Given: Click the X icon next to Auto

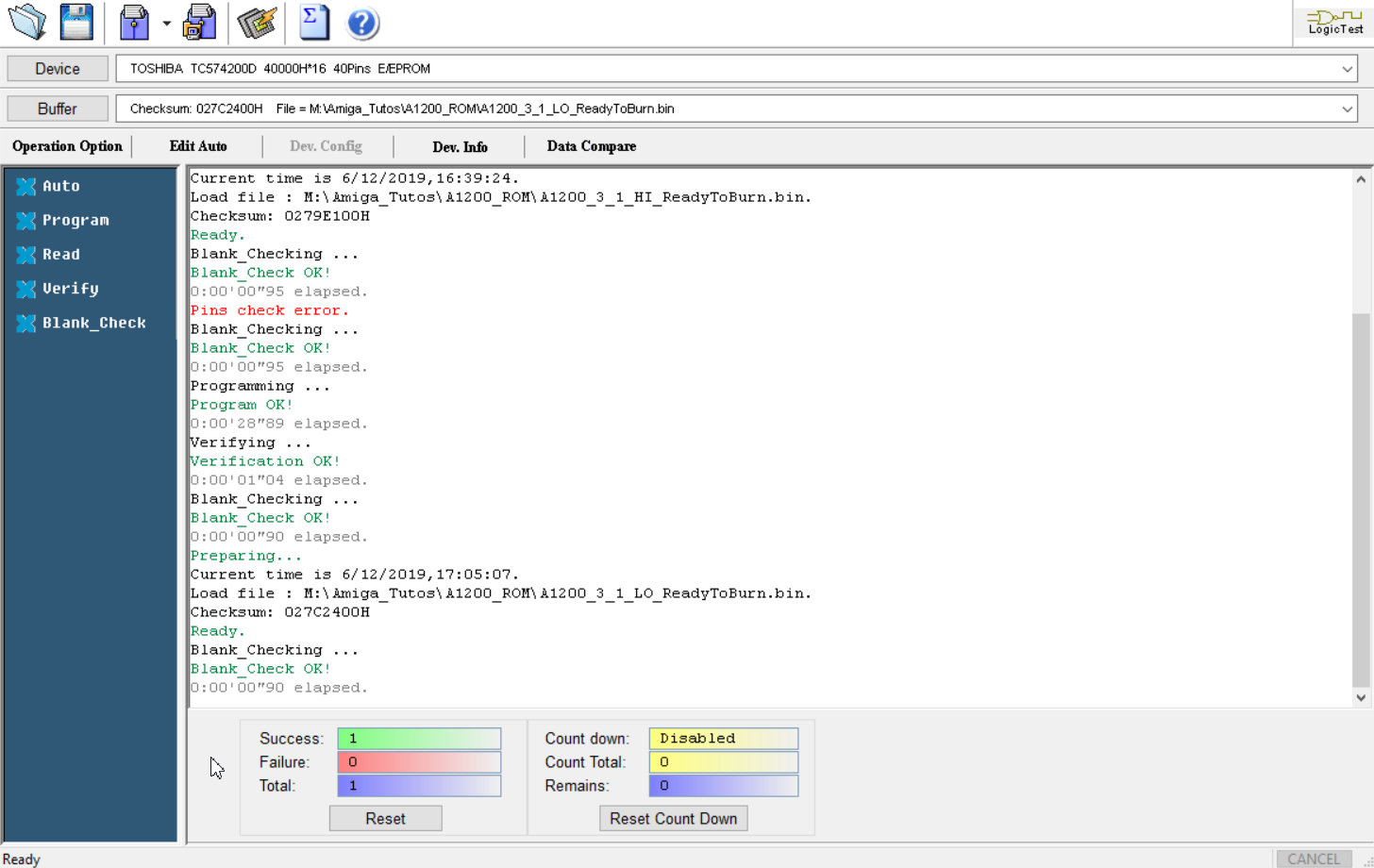Looking at the screenshot, I should pyautogui.click(x=26, y=187).
